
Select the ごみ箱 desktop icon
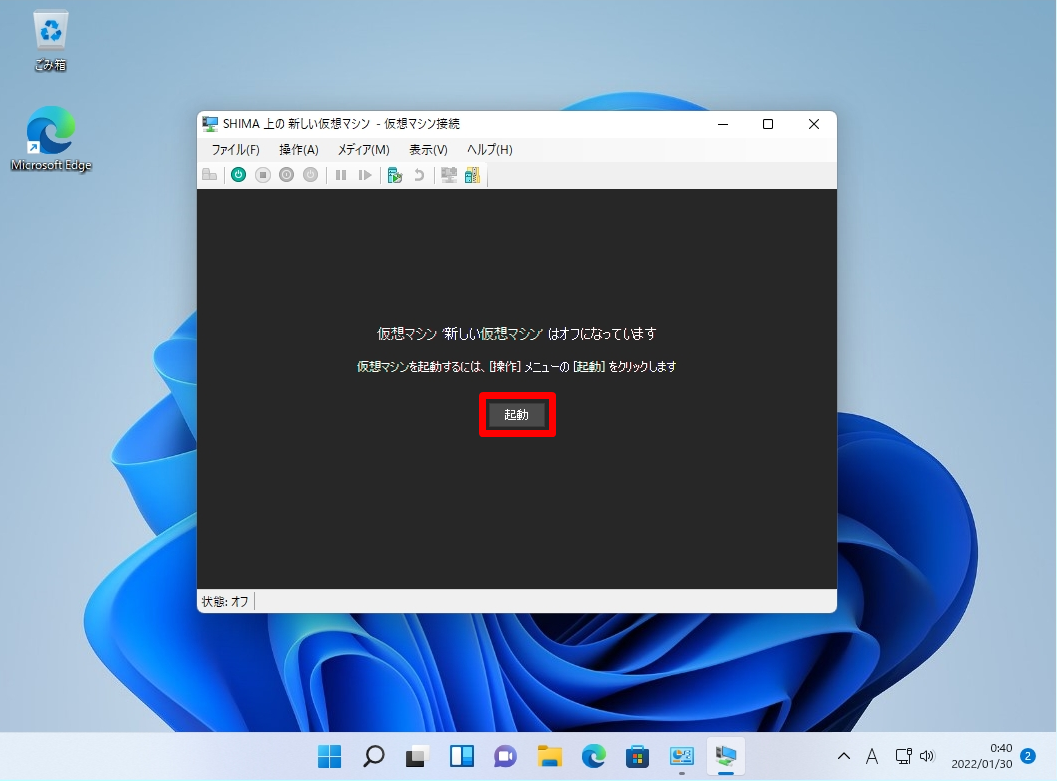point(51,40)
